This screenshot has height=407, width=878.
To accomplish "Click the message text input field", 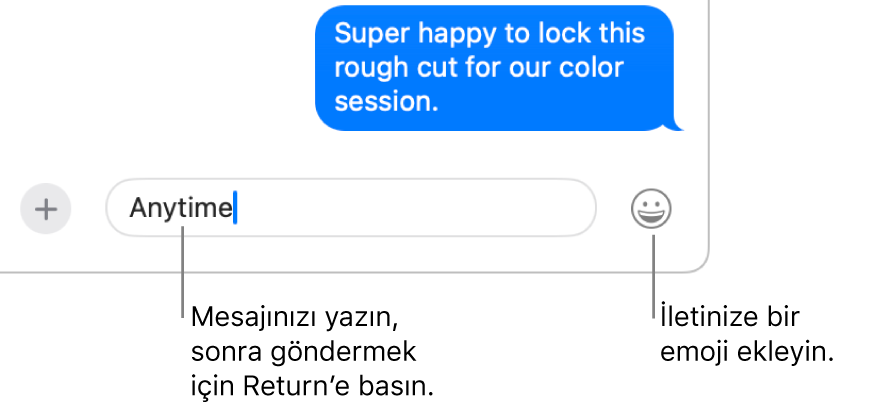I will tap(351, 208).
